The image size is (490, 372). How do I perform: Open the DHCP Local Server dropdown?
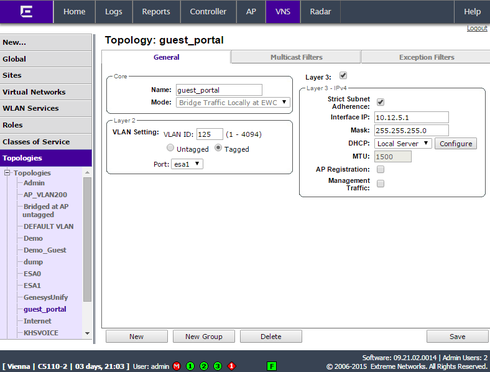tap(403, 144)
